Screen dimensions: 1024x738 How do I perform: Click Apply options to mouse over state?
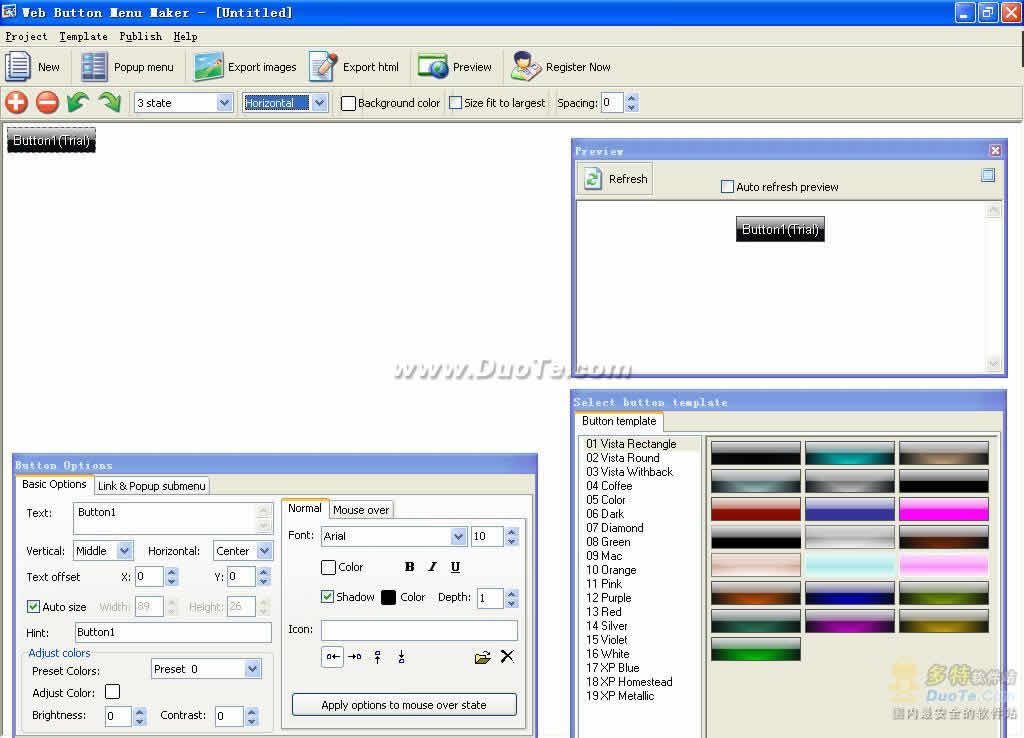[404, 705]
